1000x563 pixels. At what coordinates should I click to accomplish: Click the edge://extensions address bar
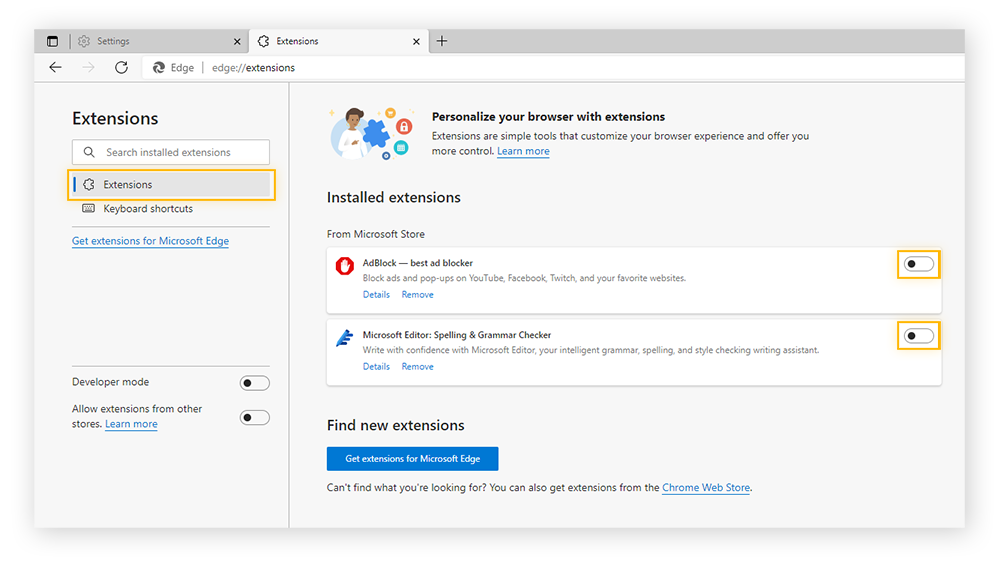(x=552, y=68)
